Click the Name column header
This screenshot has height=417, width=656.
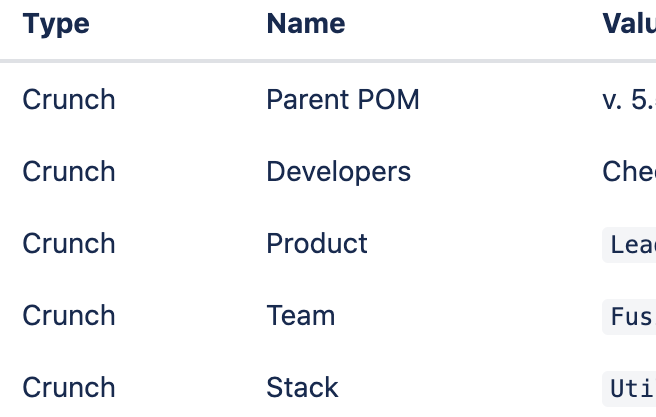point(306,23)
